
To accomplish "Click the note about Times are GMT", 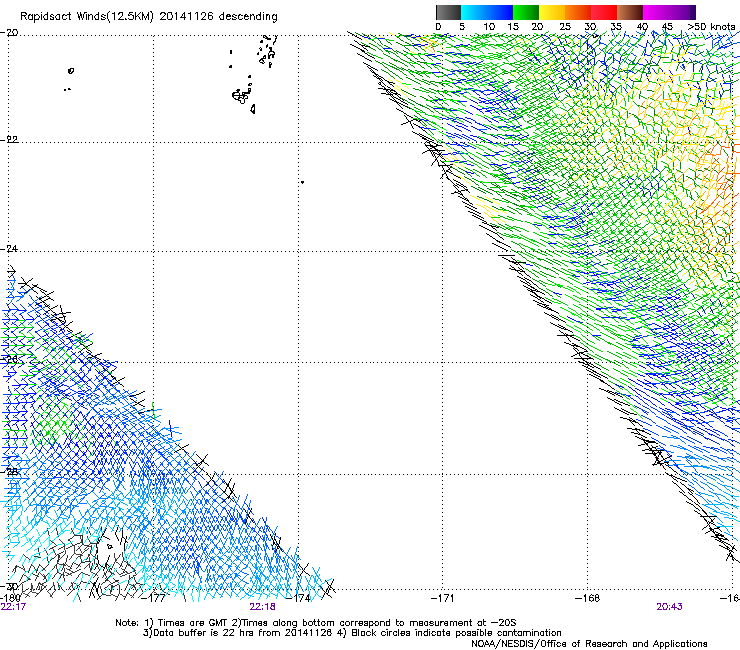I will coord(316,623).
